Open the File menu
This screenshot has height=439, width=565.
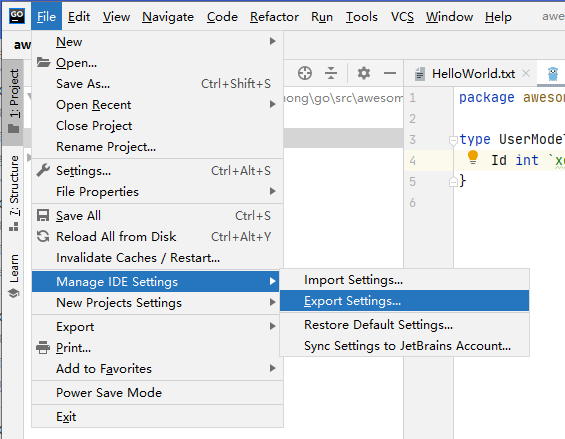click(46, 16)
